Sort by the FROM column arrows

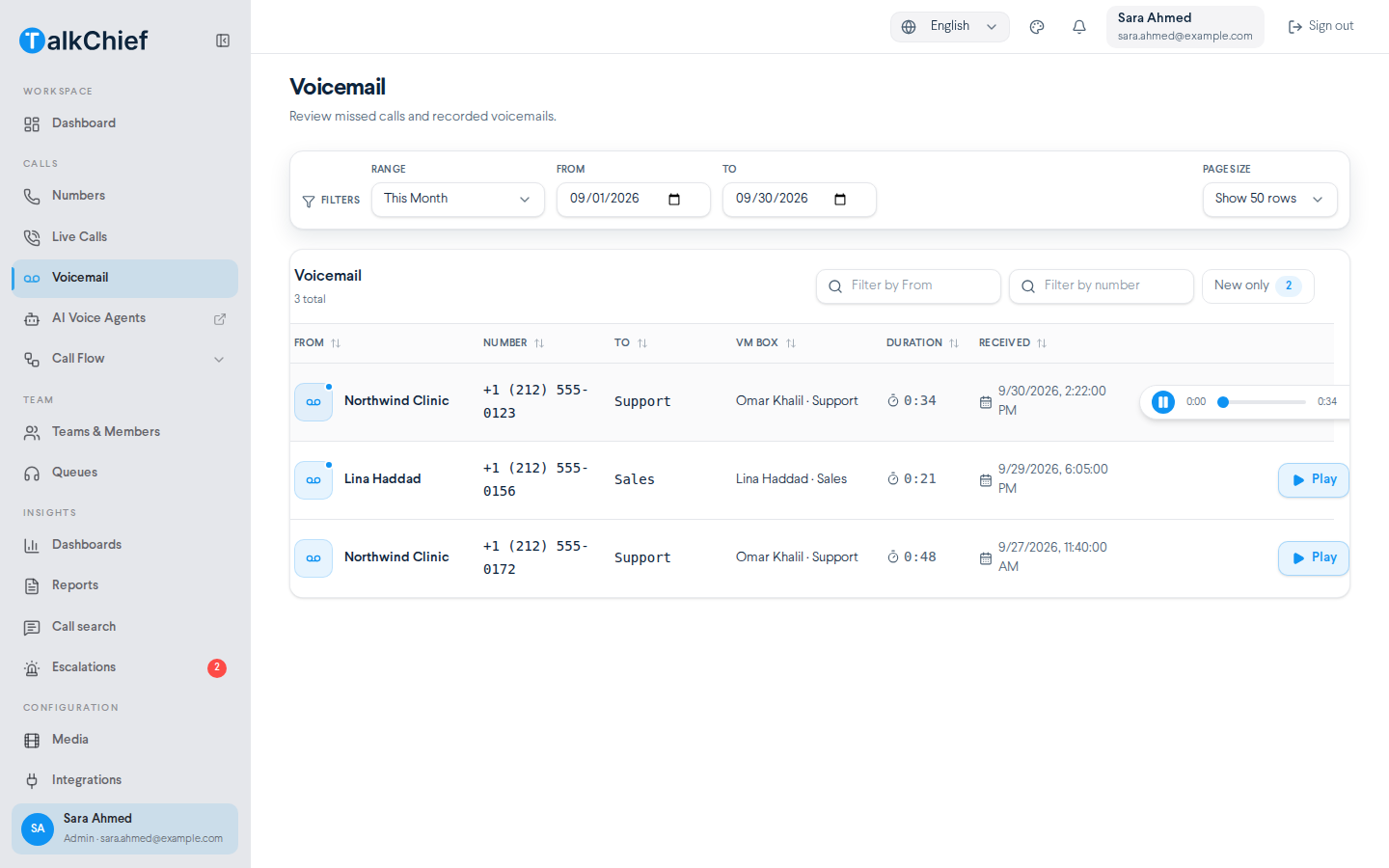coord(336,343)
